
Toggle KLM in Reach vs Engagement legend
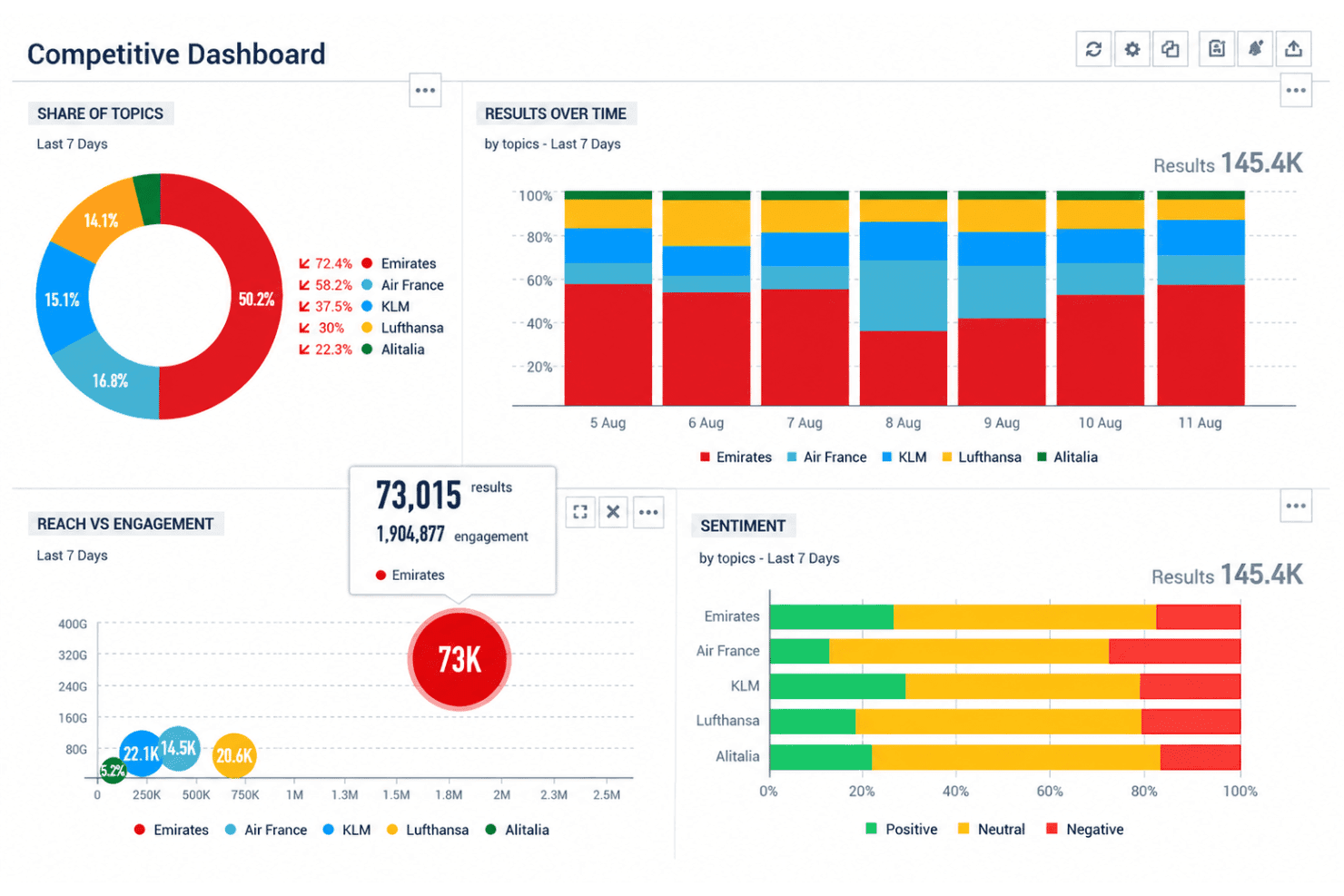coord(347,830)
